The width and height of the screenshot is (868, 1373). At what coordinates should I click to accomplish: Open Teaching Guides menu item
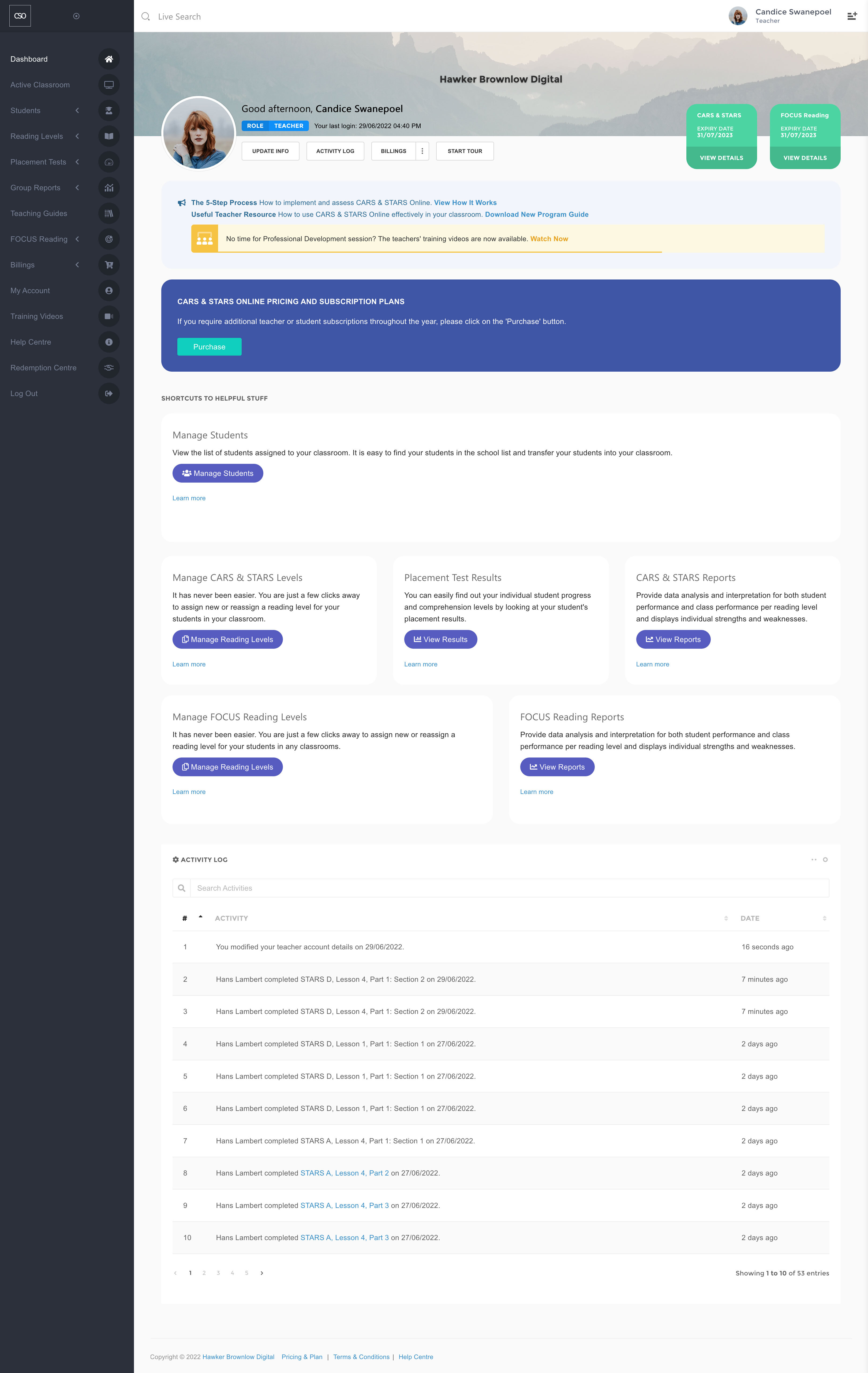click(39, 213)
